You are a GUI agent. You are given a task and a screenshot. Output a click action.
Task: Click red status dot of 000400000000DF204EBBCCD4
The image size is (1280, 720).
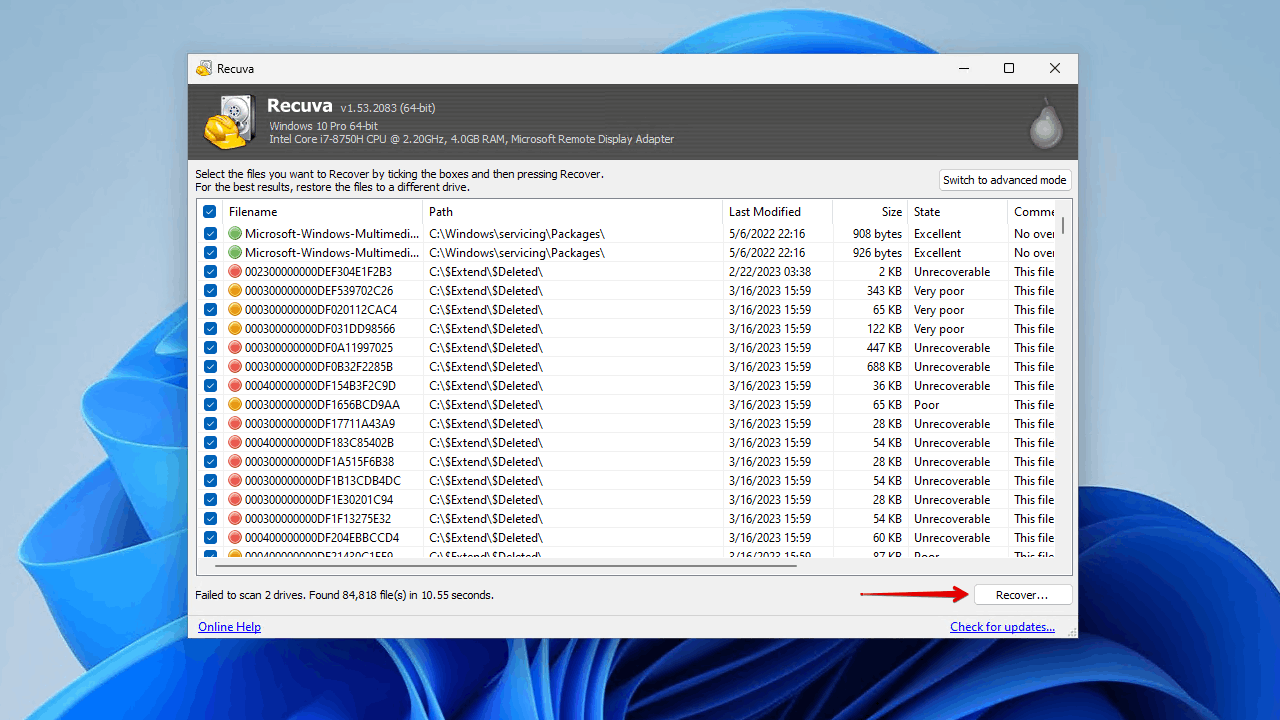click(235, 538)
